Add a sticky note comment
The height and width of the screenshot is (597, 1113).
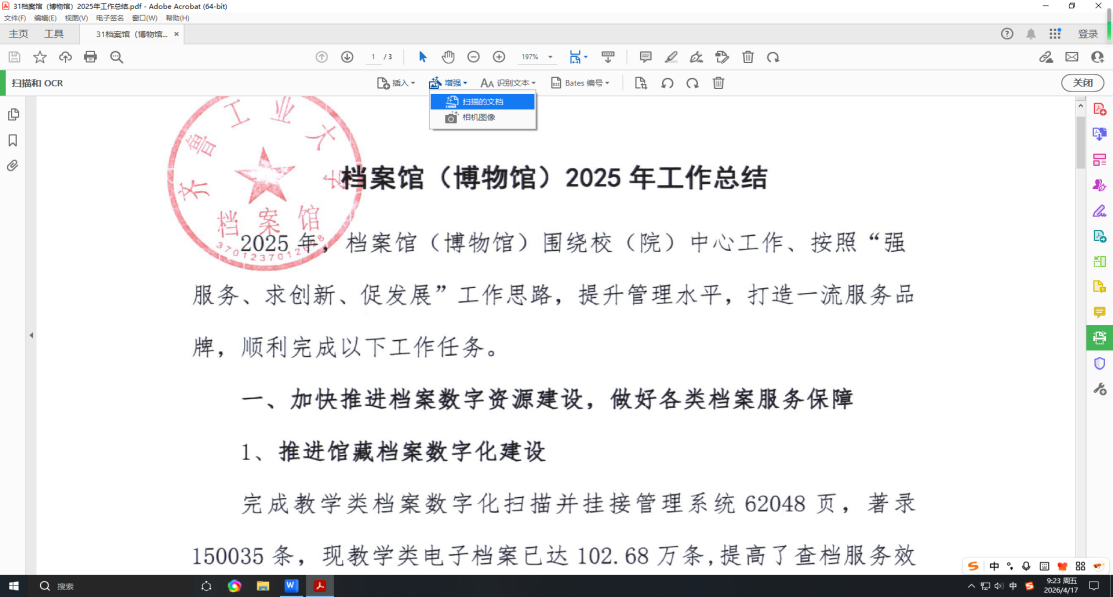coord(645,57)
